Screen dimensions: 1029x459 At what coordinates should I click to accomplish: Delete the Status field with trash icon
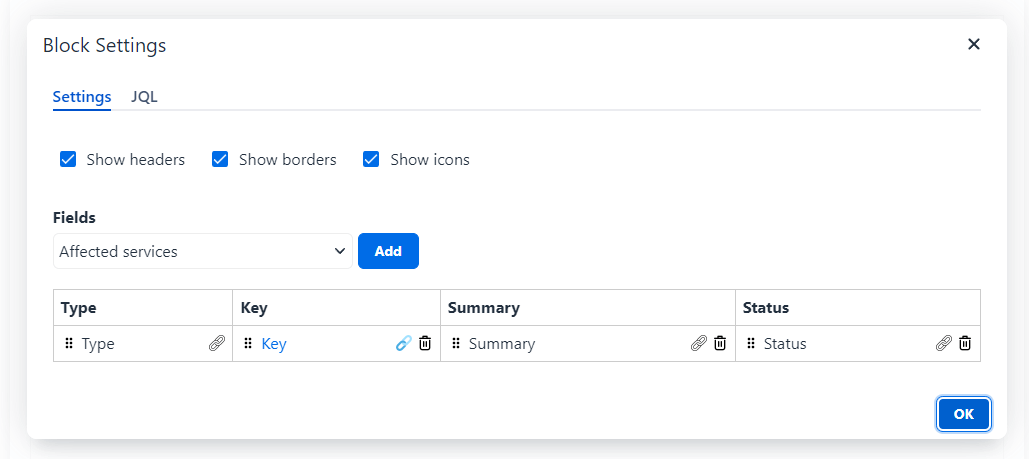tap(965, 343)
